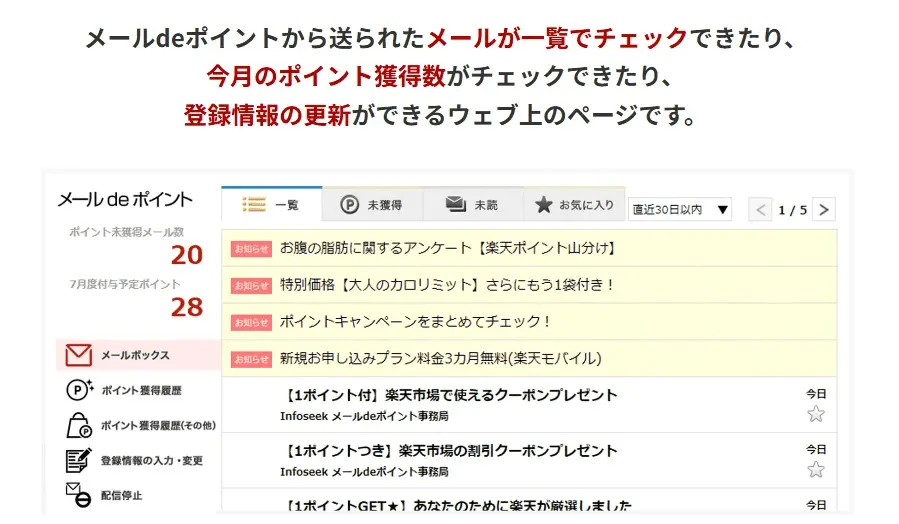Screen dimensions: 899x524
Task: Open お腹の脂肪に関するアンケート notice
Action: (x=447, y=248)
